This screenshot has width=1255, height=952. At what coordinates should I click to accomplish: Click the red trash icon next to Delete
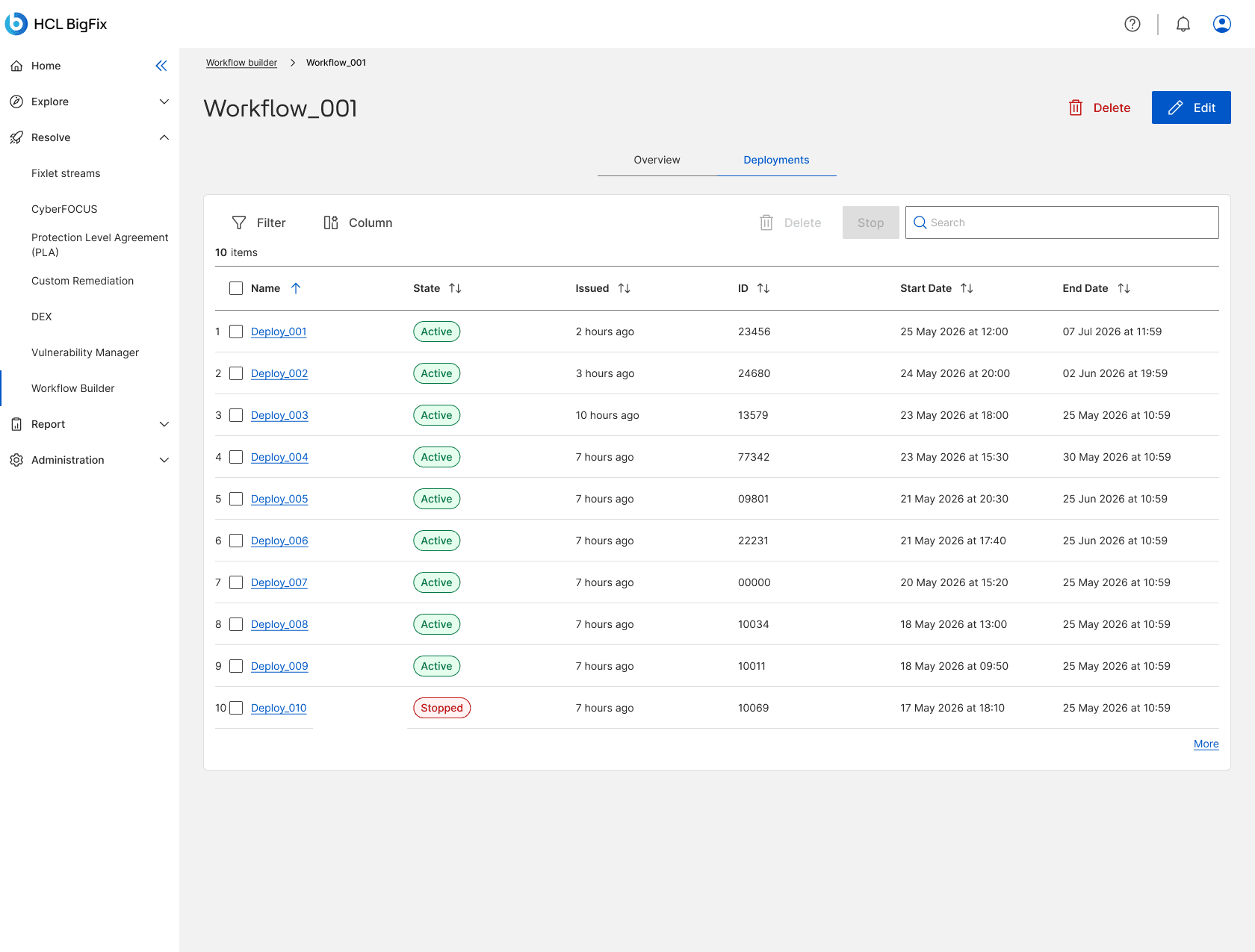(1076, 108)
